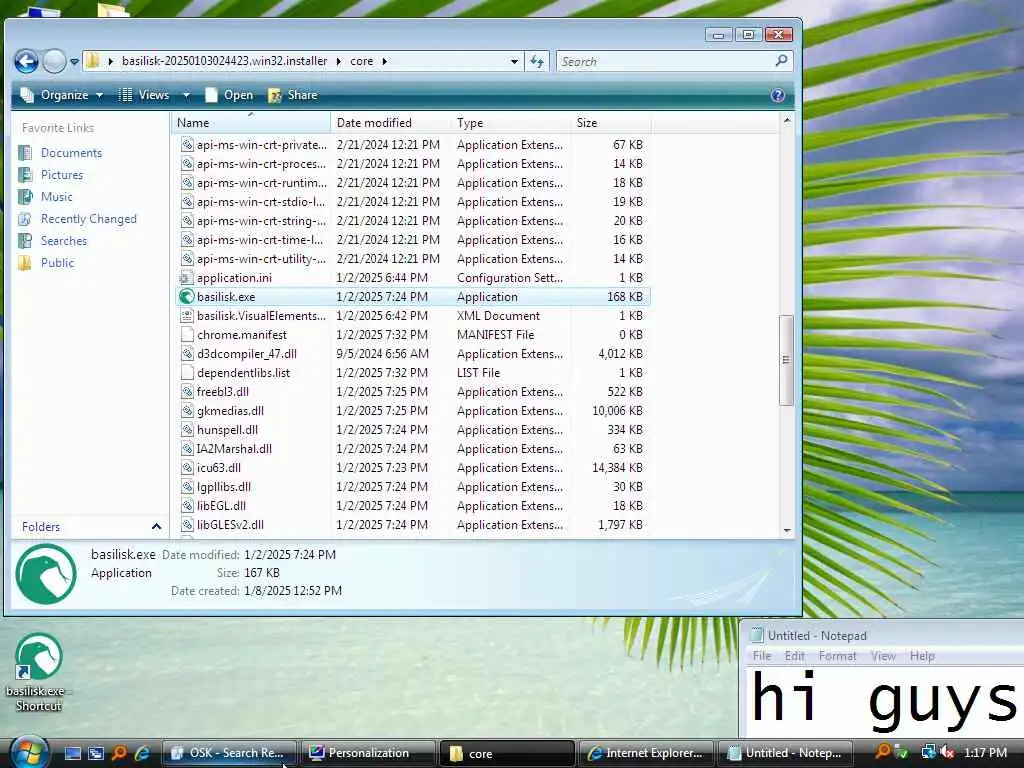1024x768 pixels.
Task: Select the hunspell.dll file icon
Action: pos(187,430)
